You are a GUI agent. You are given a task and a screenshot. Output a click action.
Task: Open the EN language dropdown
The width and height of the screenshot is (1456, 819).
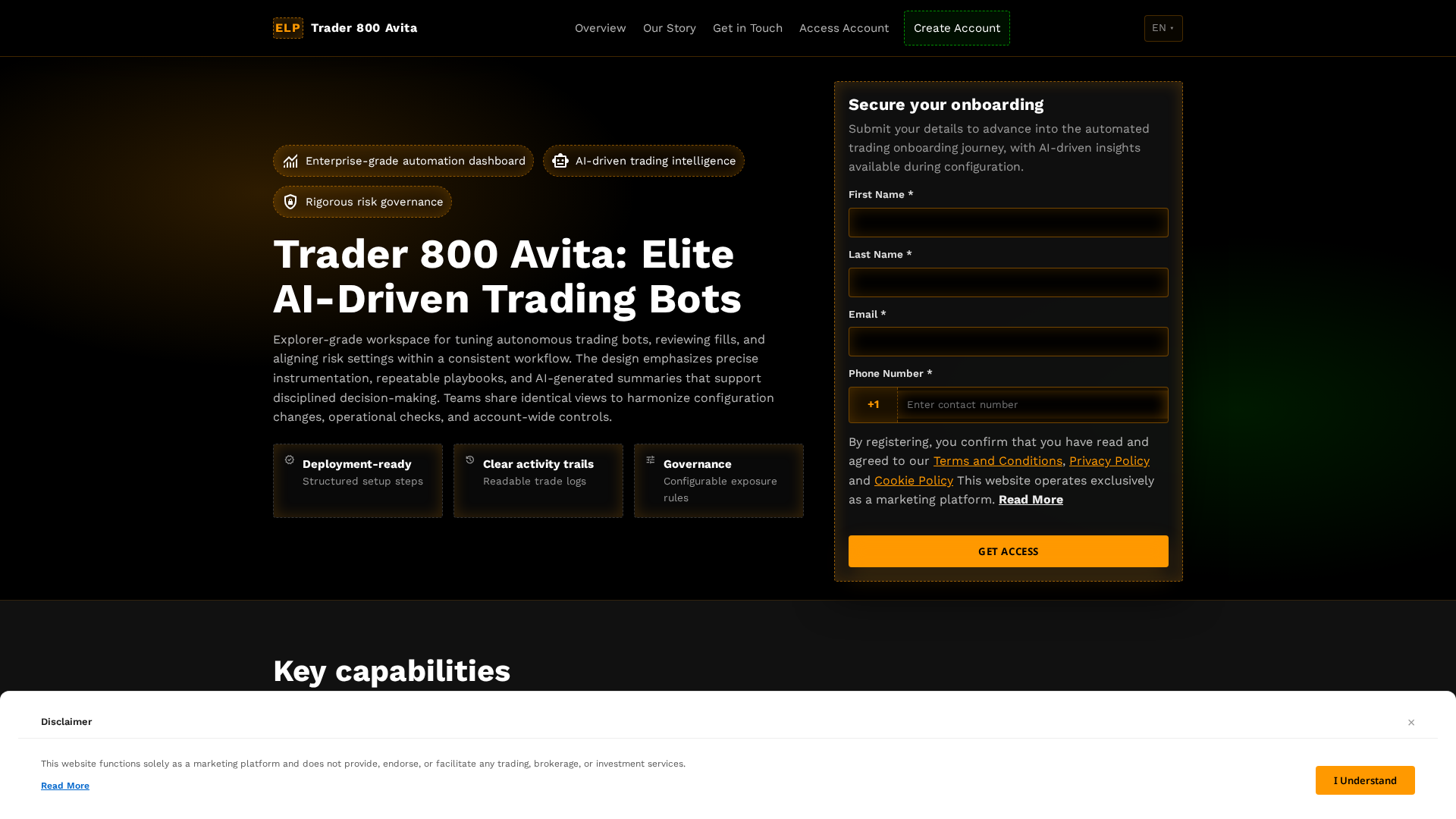click(x=1163, y=28)
